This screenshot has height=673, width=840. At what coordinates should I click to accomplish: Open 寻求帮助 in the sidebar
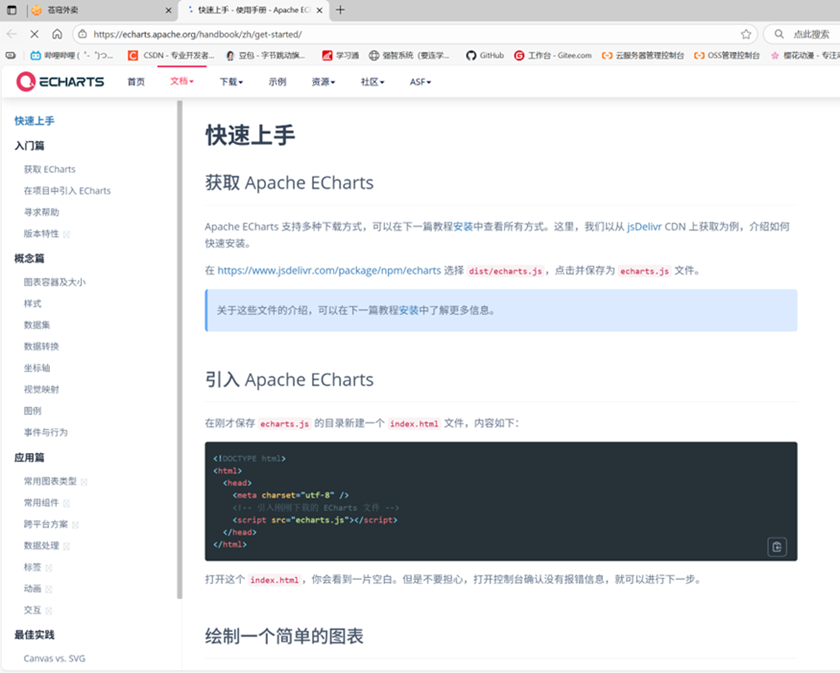(41, 212)
